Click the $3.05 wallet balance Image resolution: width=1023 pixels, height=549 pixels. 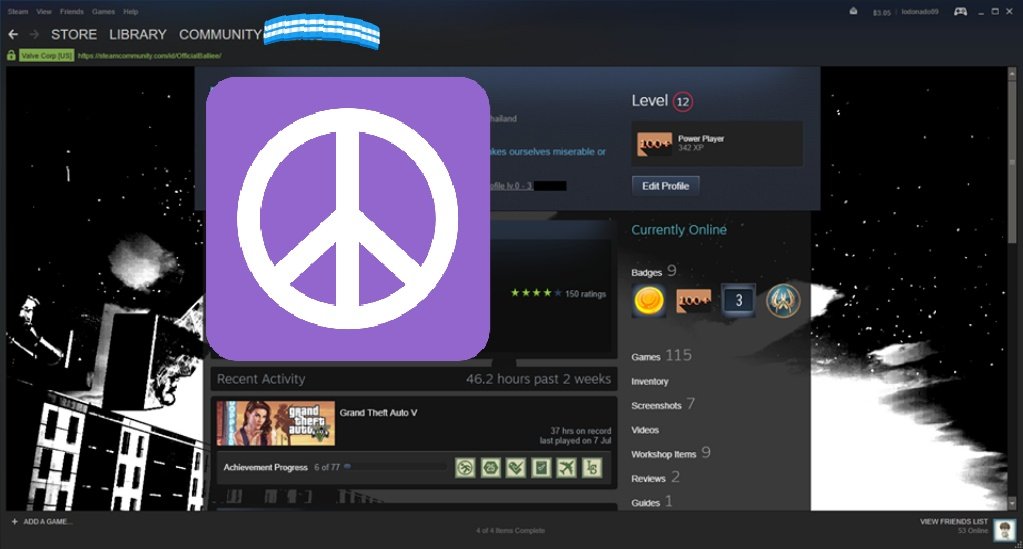(x=881, y=12)
